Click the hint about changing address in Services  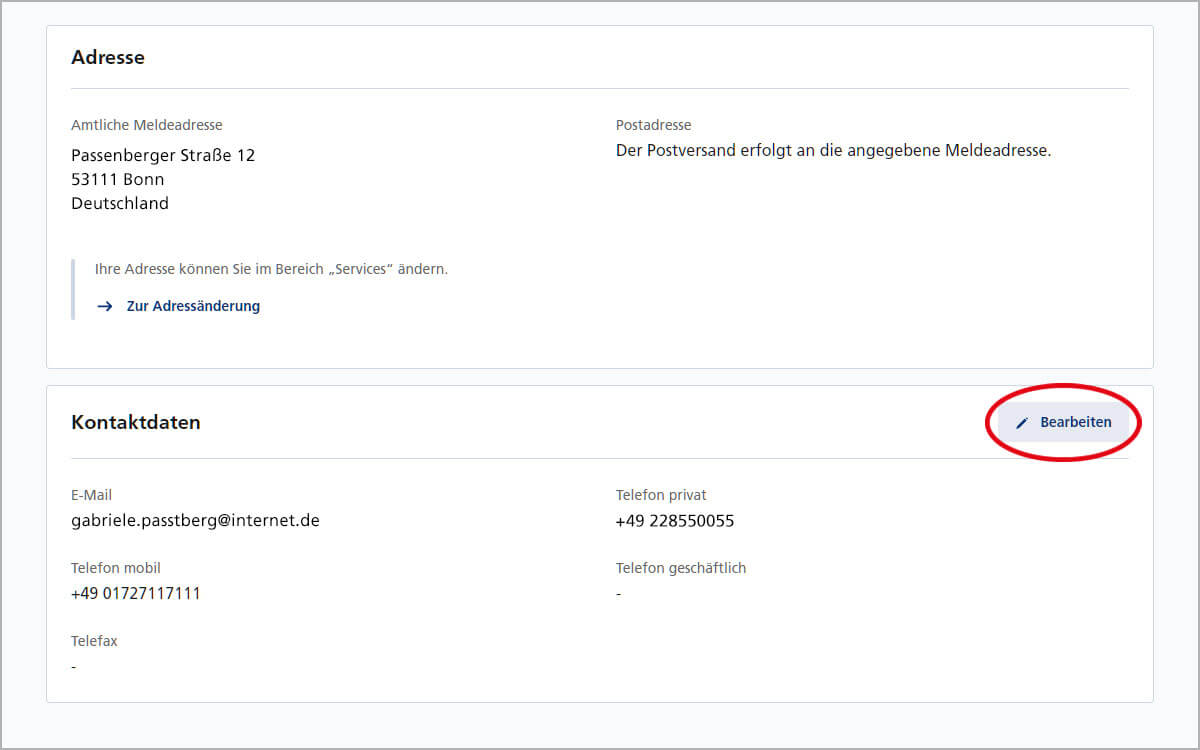[x=271, y=269]
